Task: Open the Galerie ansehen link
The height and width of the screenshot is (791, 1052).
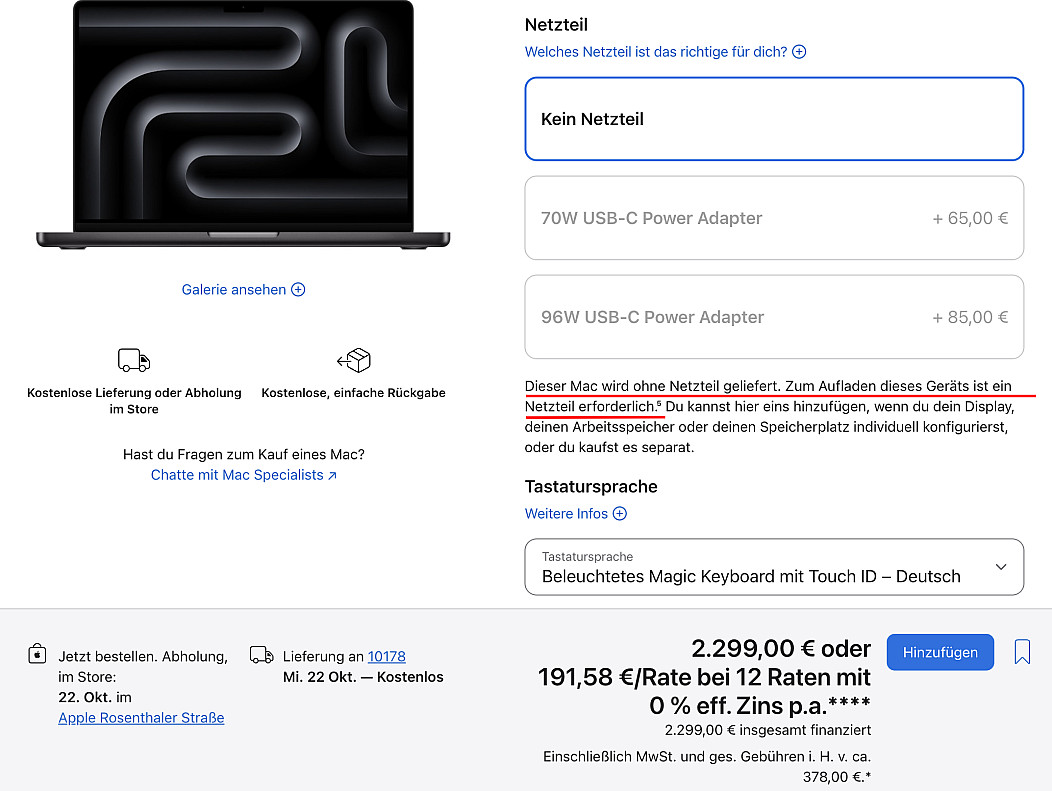Action: [234, 290]
